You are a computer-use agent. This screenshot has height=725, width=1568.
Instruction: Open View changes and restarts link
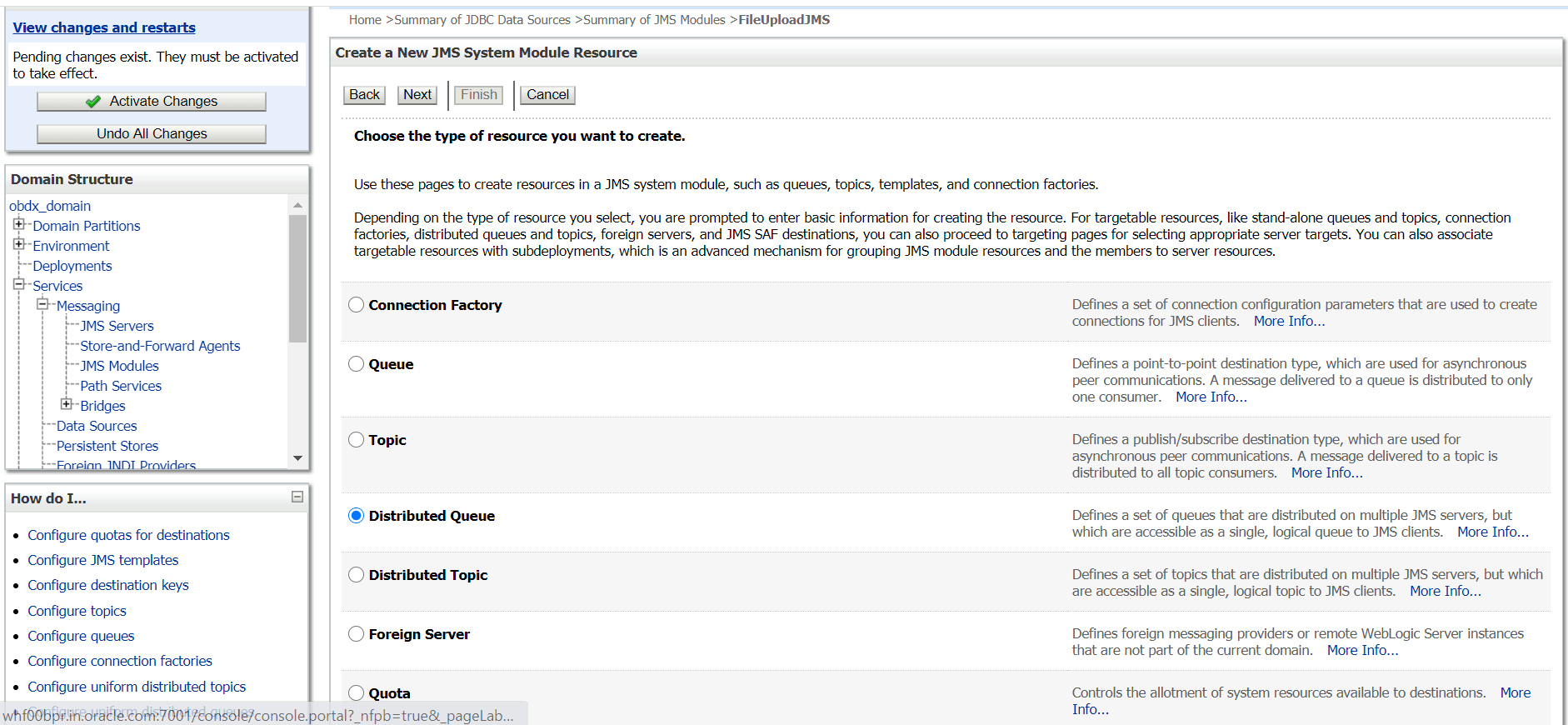[104, 27]
